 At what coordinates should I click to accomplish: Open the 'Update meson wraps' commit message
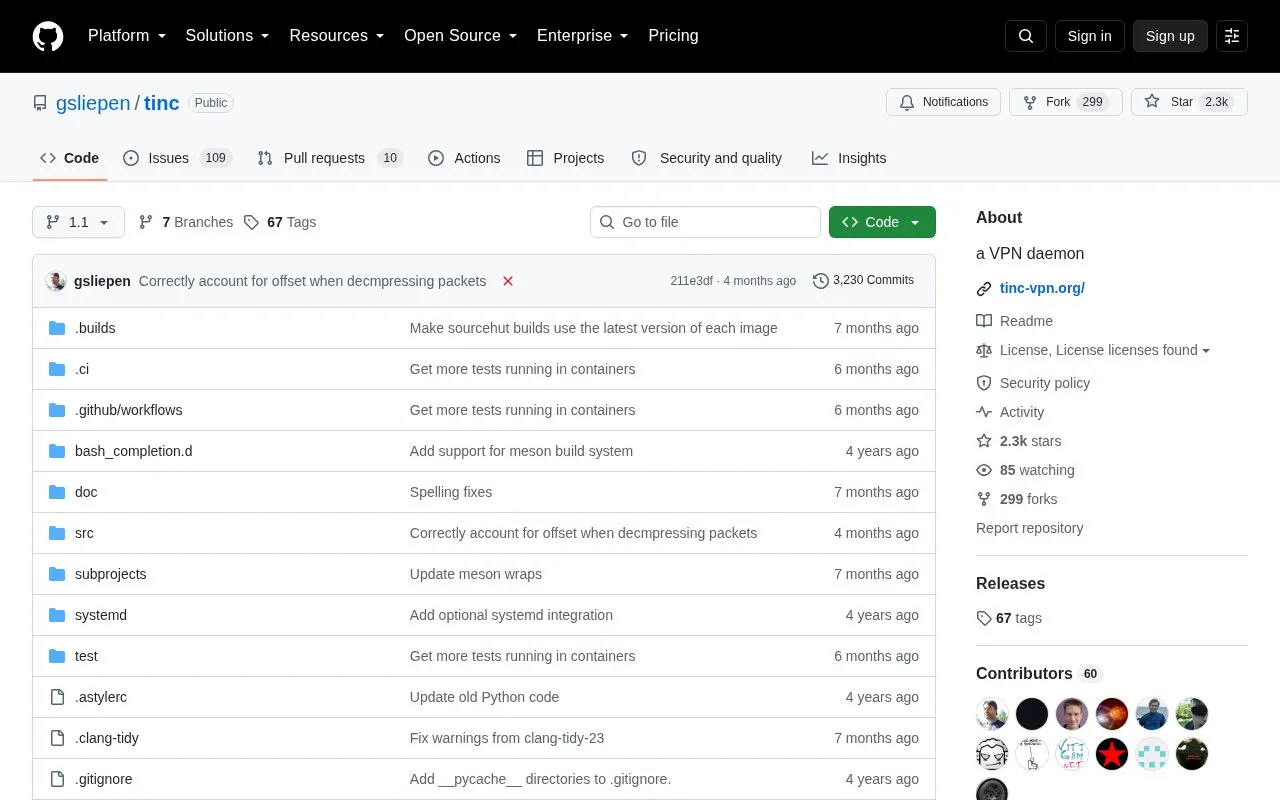(476, 574)
